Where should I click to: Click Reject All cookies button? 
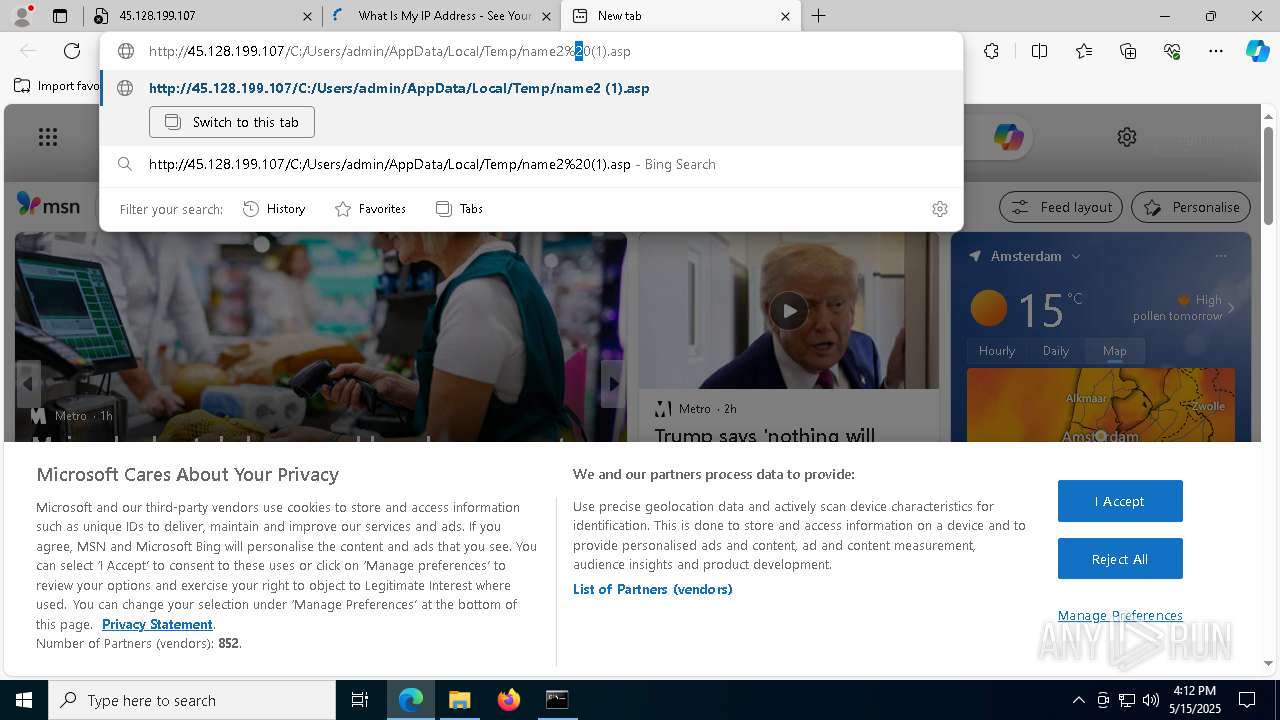[x=1120, y=559]
